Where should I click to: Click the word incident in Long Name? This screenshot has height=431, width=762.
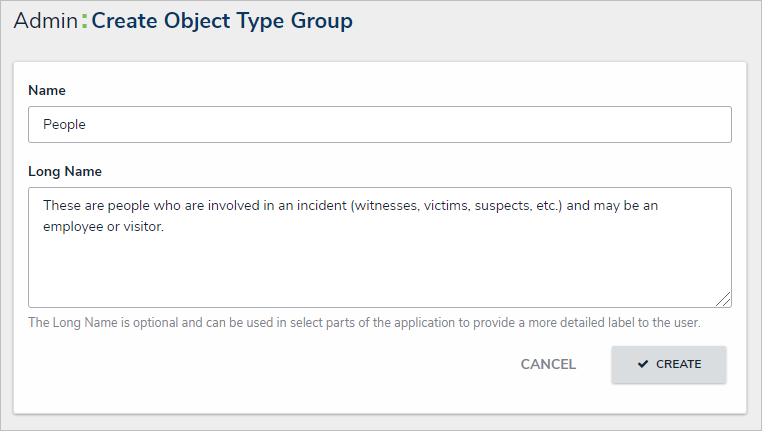pyautogui.click(x=296, y=205)
